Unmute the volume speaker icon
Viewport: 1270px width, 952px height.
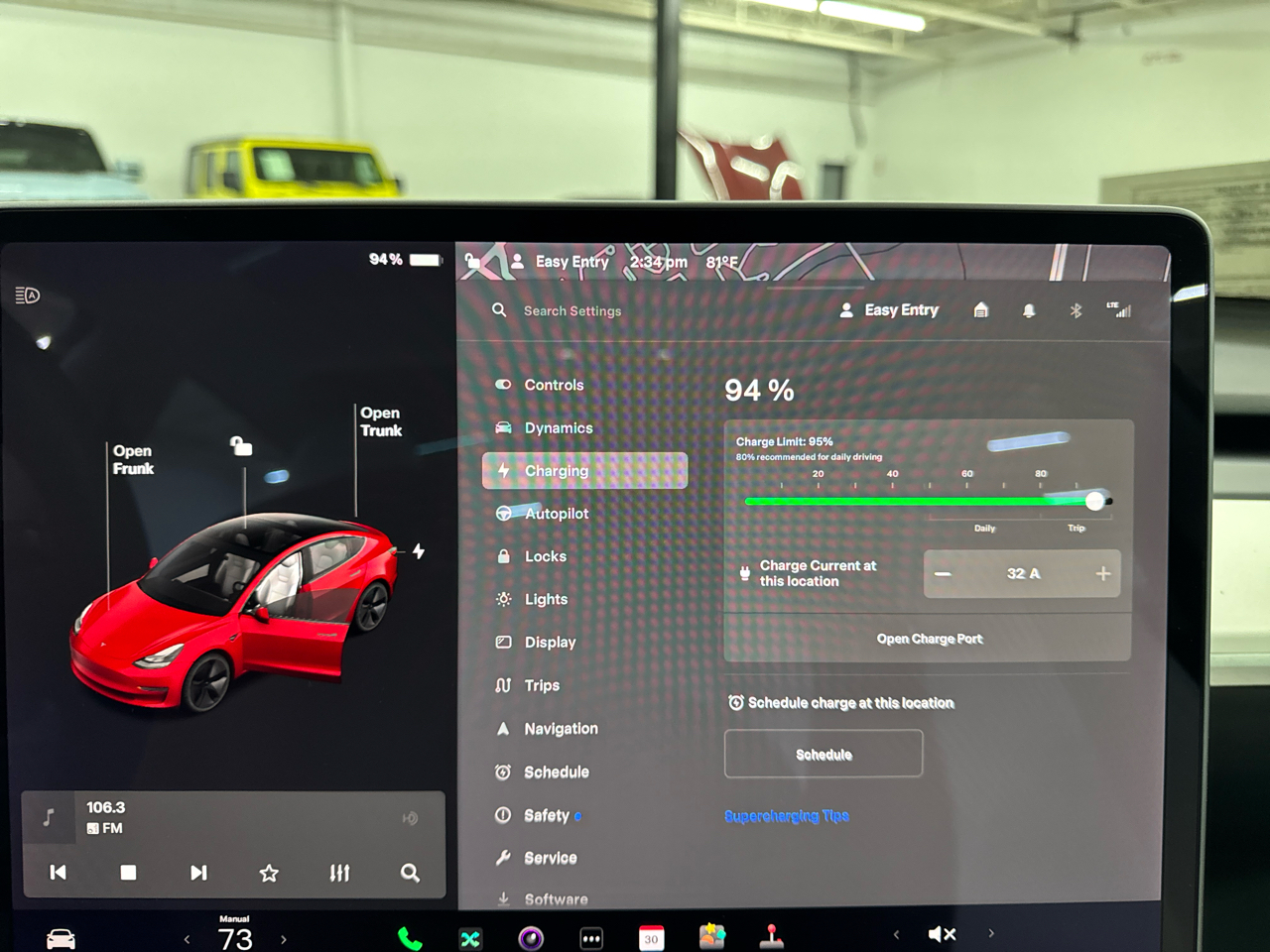click(942, 934)
